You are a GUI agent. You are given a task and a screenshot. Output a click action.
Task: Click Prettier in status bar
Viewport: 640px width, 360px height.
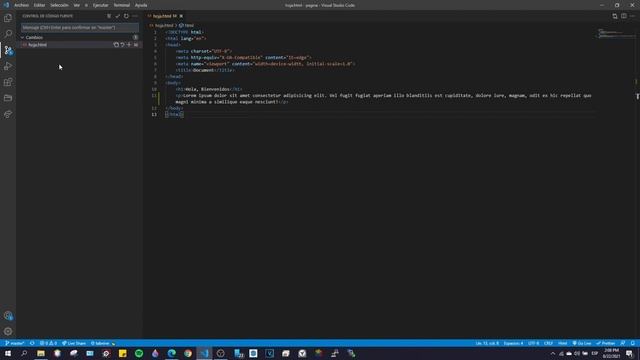(x=606, y=343)
